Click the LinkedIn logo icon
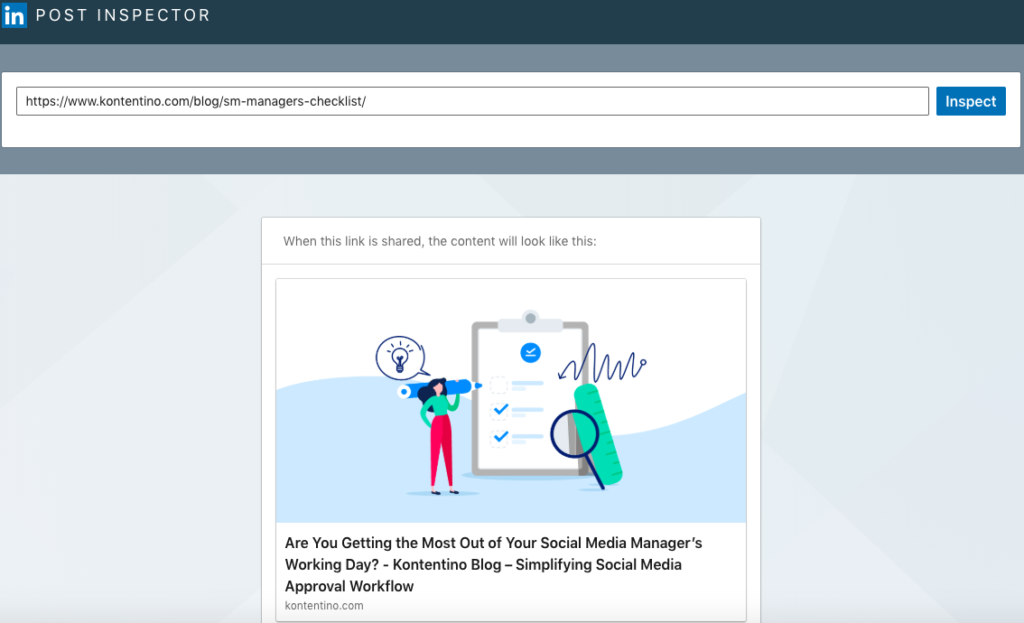This screenshot has width=1024, height=623. (x=14, y=14)
